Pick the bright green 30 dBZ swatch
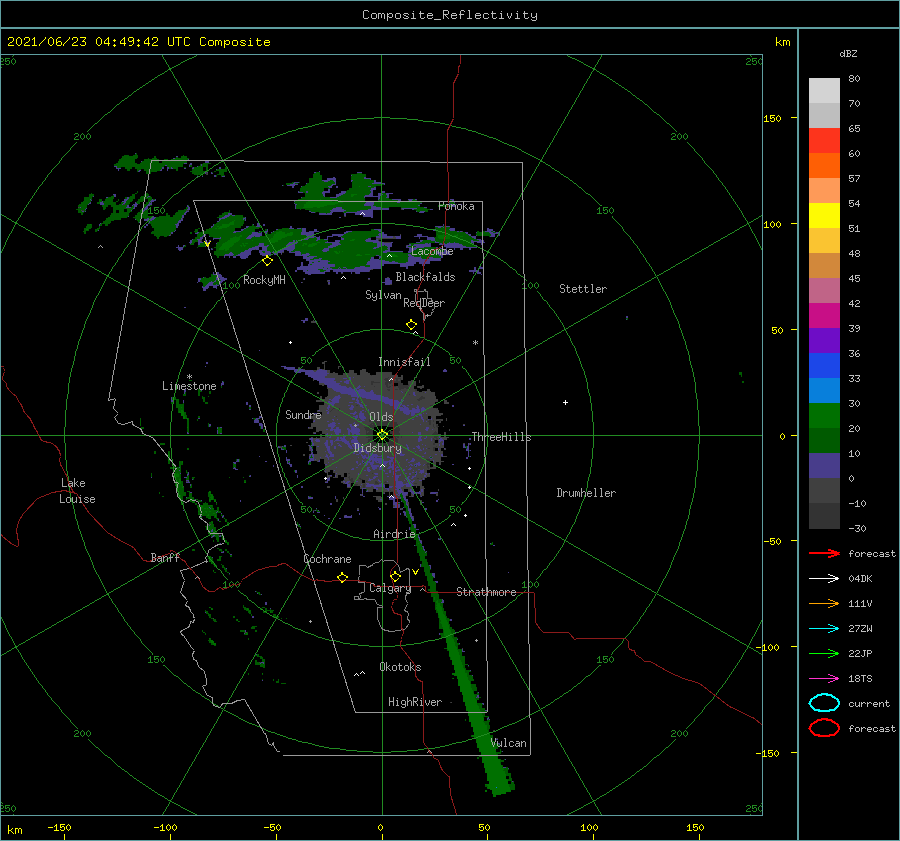The image size is (900, 841). click(824, 416)
